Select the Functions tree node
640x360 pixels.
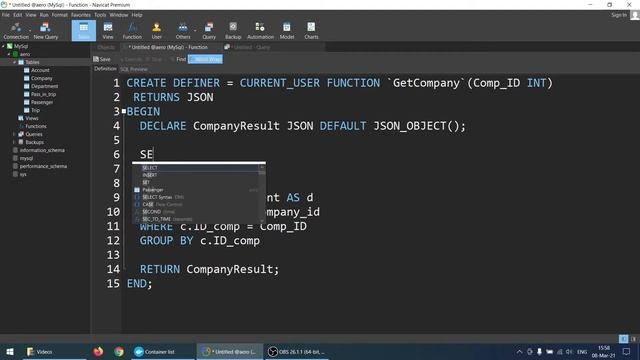tap(36, 126)
